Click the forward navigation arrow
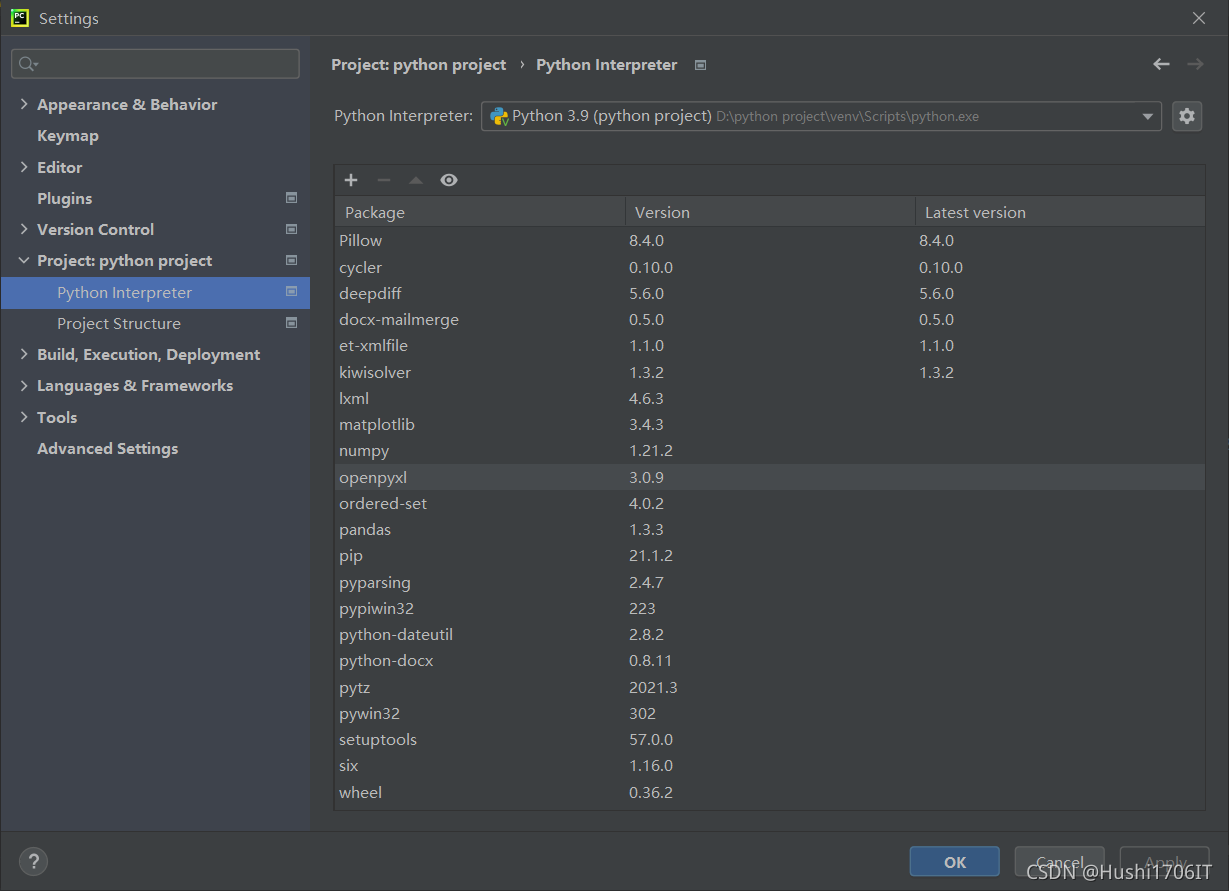This screenshot has height=891, width=1229. [1195, 64]
